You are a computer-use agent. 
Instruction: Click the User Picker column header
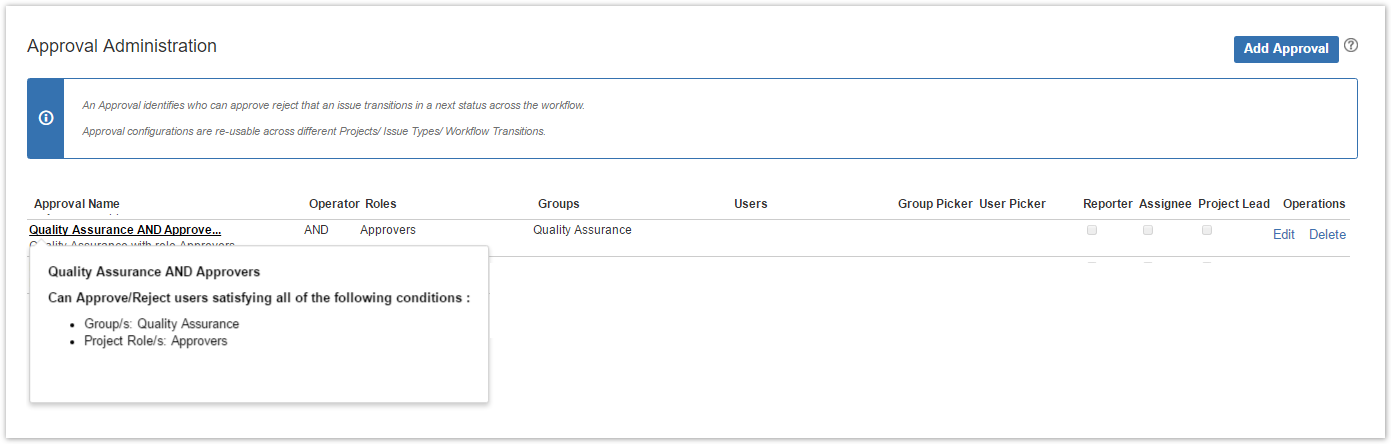point(1012,204)
